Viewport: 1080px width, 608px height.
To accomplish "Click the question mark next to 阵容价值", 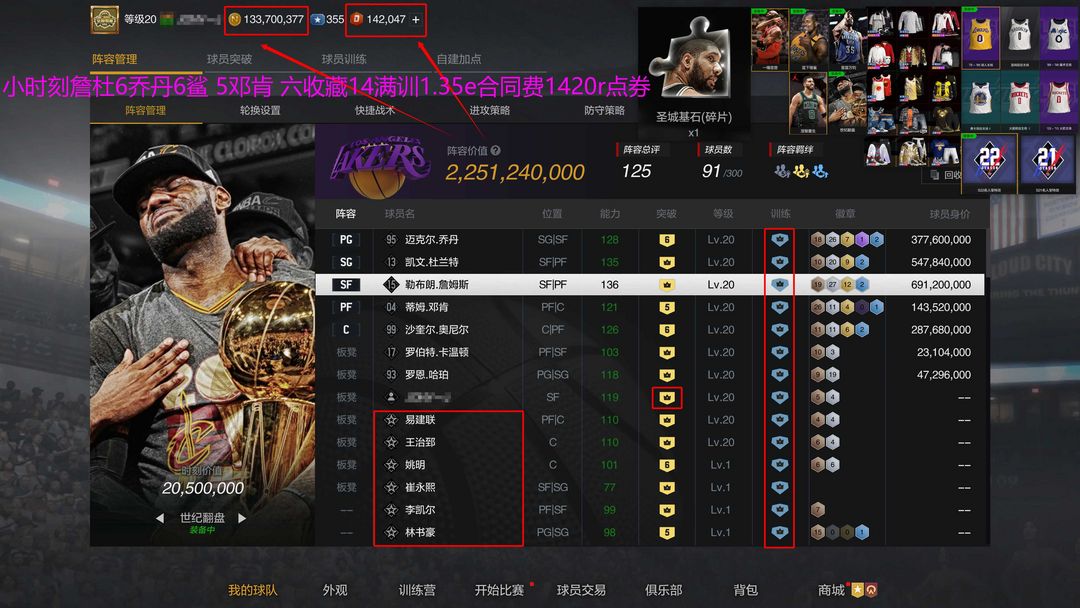I will click(495, 150).
